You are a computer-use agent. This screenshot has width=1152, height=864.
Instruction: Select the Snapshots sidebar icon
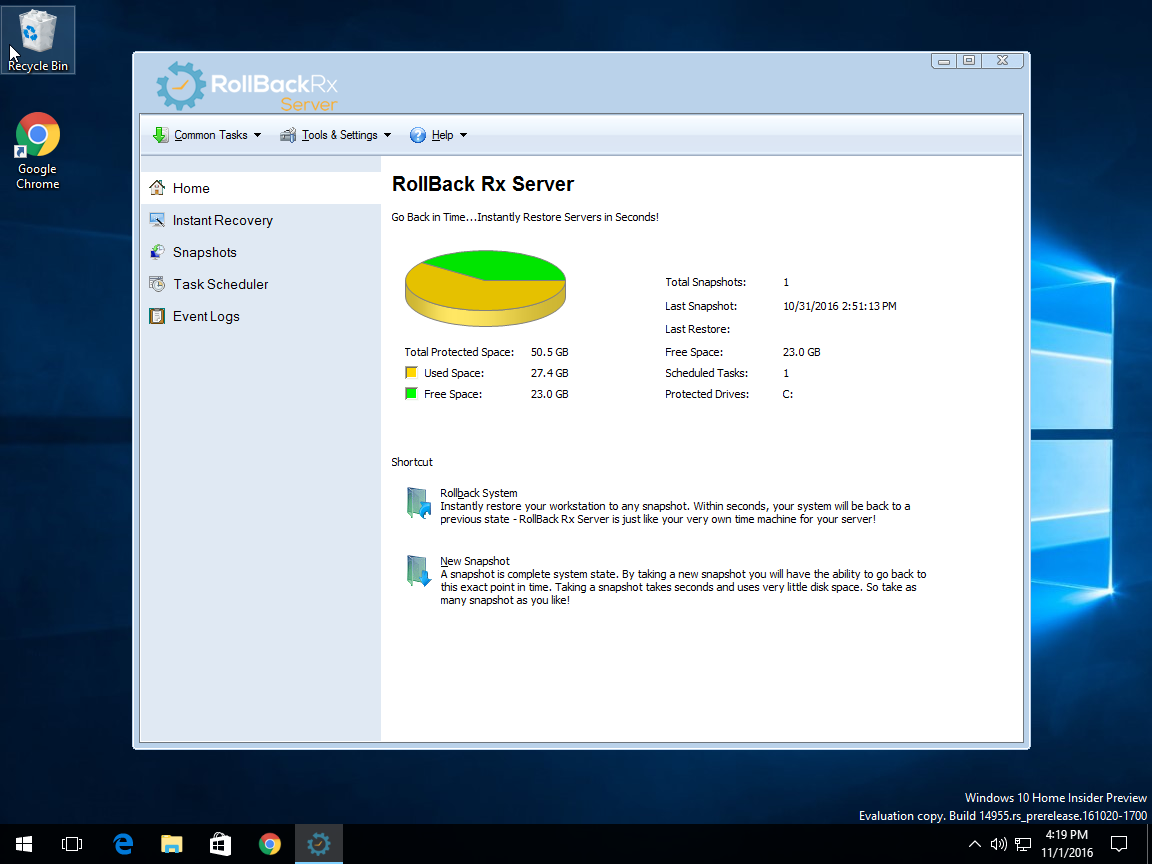point(157,252)
